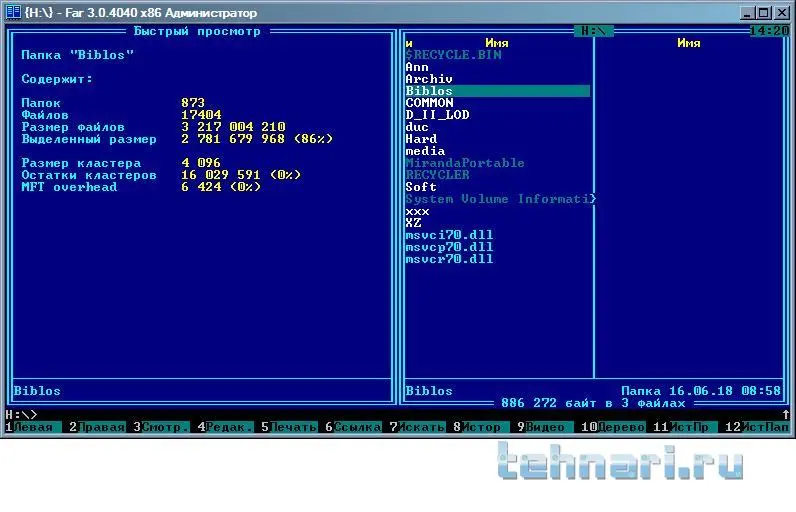The height and width of the screenshot is (512, 796).
Task: Select the MirandaPortable folder
Action: coord(465,163)
